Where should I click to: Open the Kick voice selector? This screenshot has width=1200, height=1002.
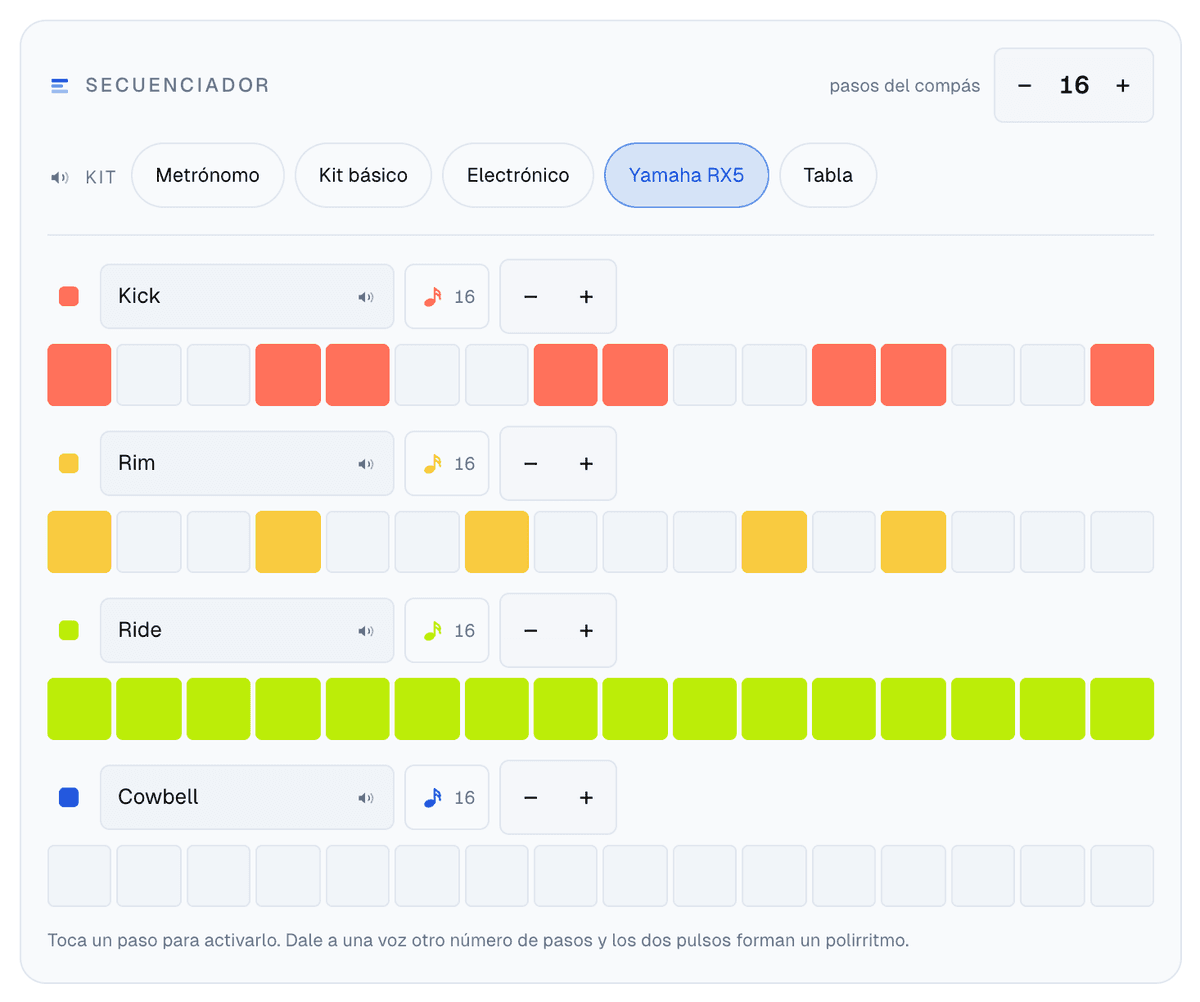247,297
